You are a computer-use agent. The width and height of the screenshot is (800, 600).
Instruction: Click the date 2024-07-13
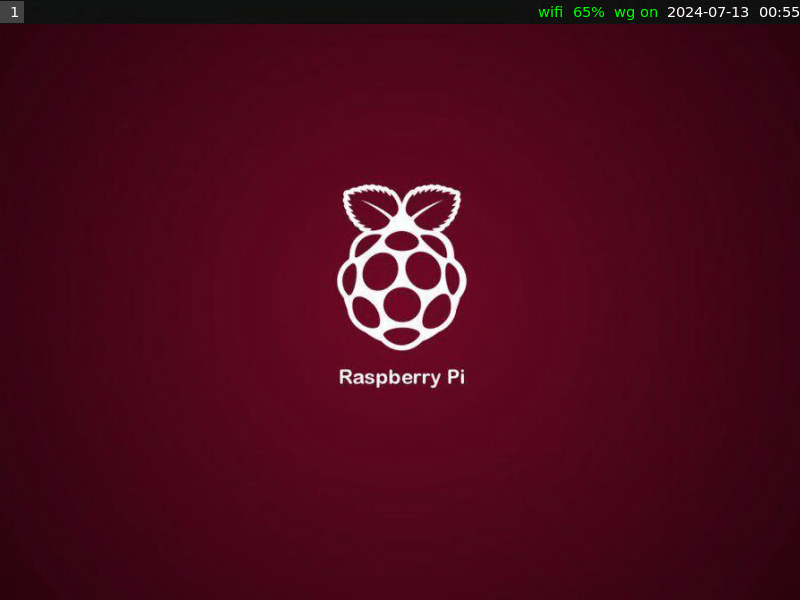coord(707,12)
